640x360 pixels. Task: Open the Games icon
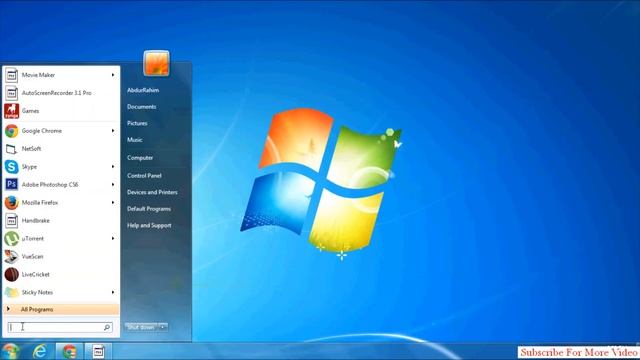coord(11,111)
